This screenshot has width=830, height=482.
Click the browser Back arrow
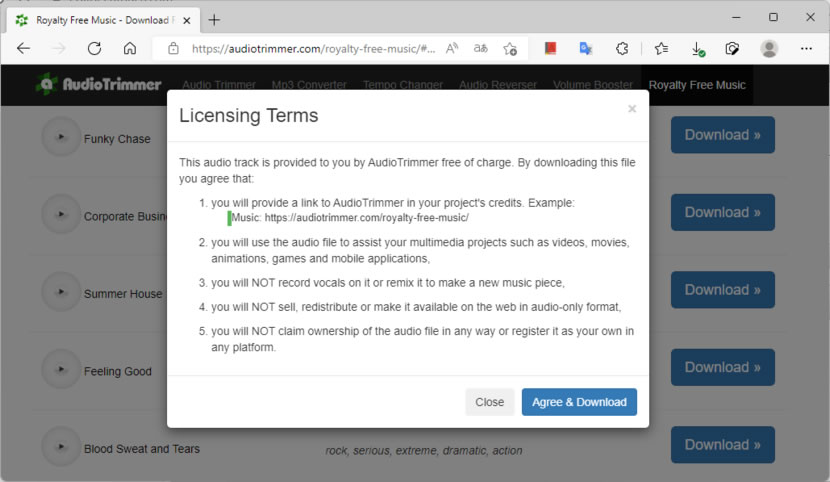(23, 49)
